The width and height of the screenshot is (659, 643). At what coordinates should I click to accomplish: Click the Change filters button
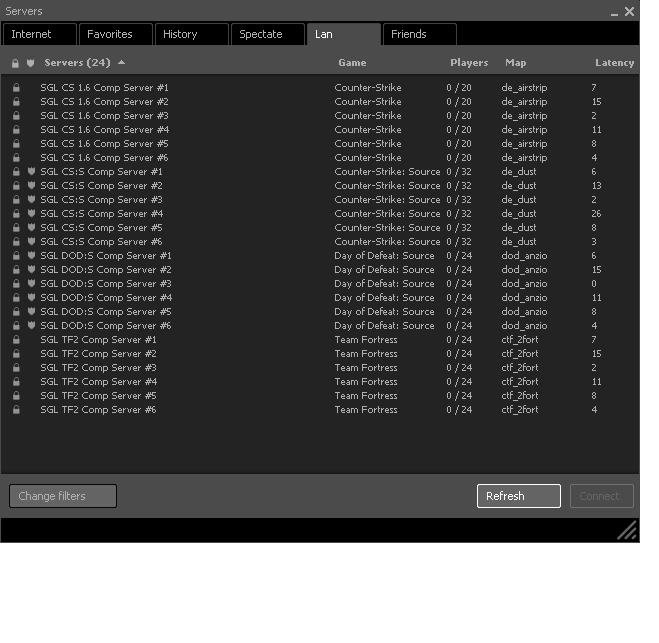click(x=63, y=496)
